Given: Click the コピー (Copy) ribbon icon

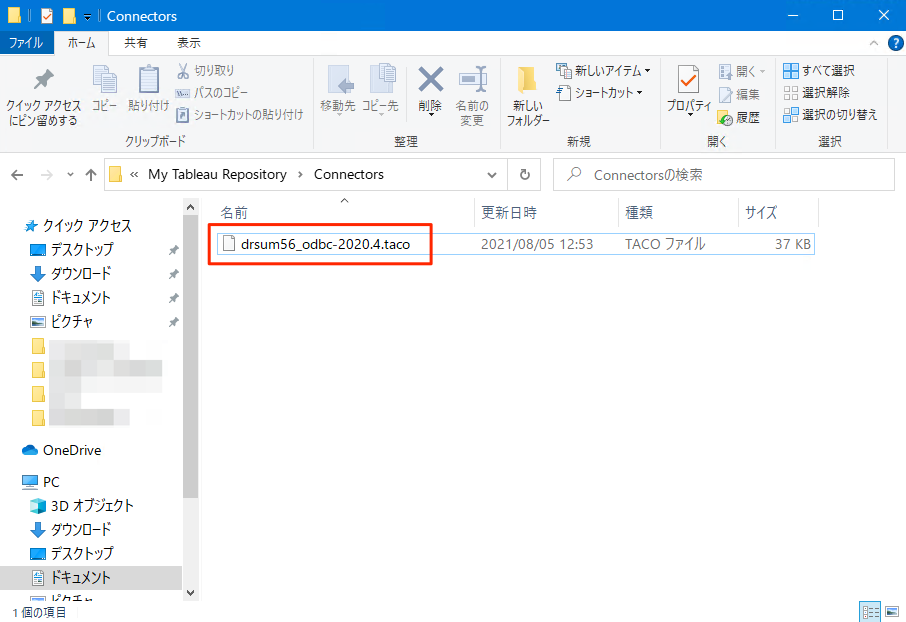Looking at the screenshot, I should [x=104, y=88].
